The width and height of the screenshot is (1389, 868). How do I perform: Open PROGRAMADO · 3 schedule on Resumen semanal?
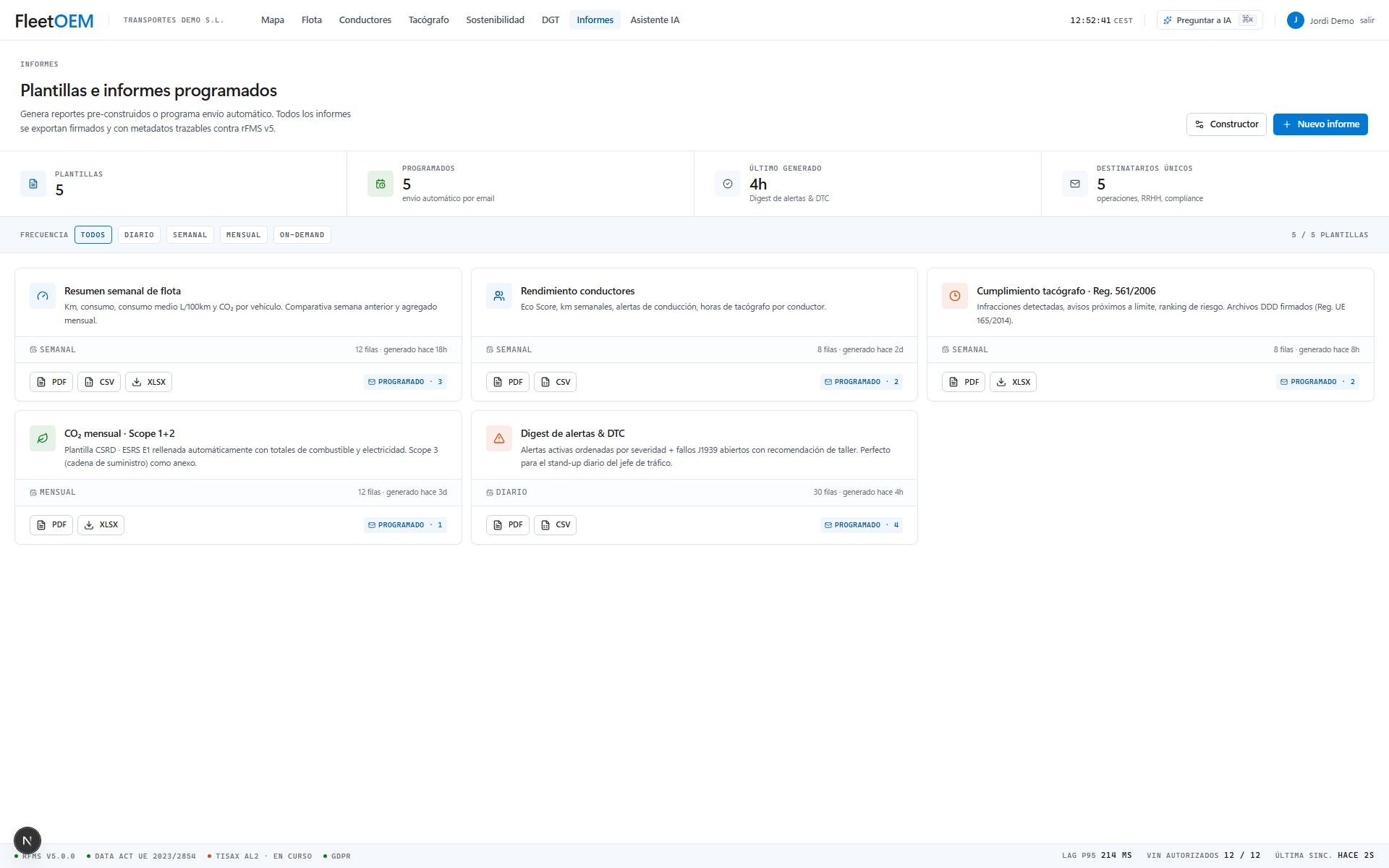click(405, 382)
